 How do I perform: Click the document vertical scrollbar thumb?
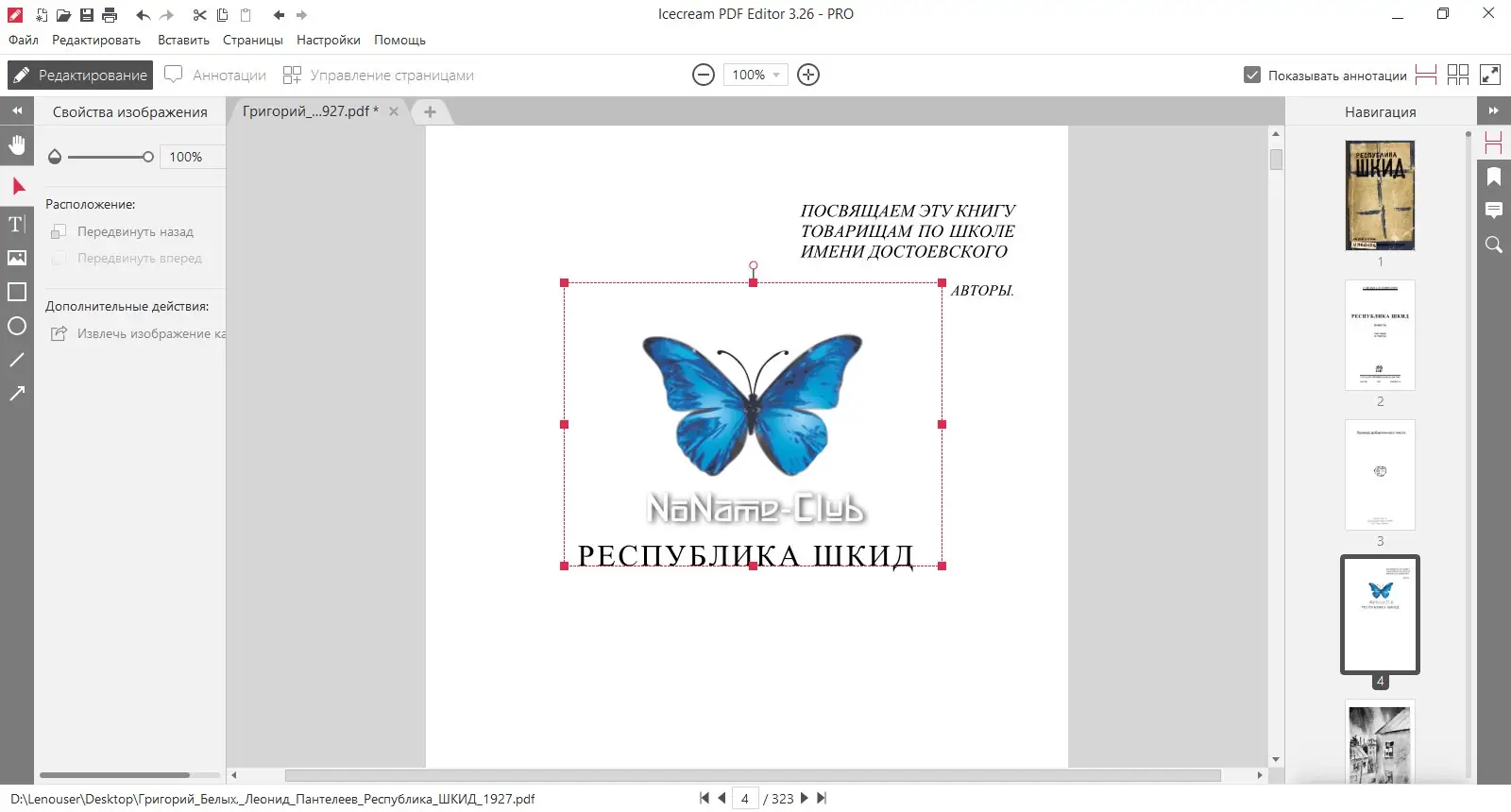(1276, 160)
